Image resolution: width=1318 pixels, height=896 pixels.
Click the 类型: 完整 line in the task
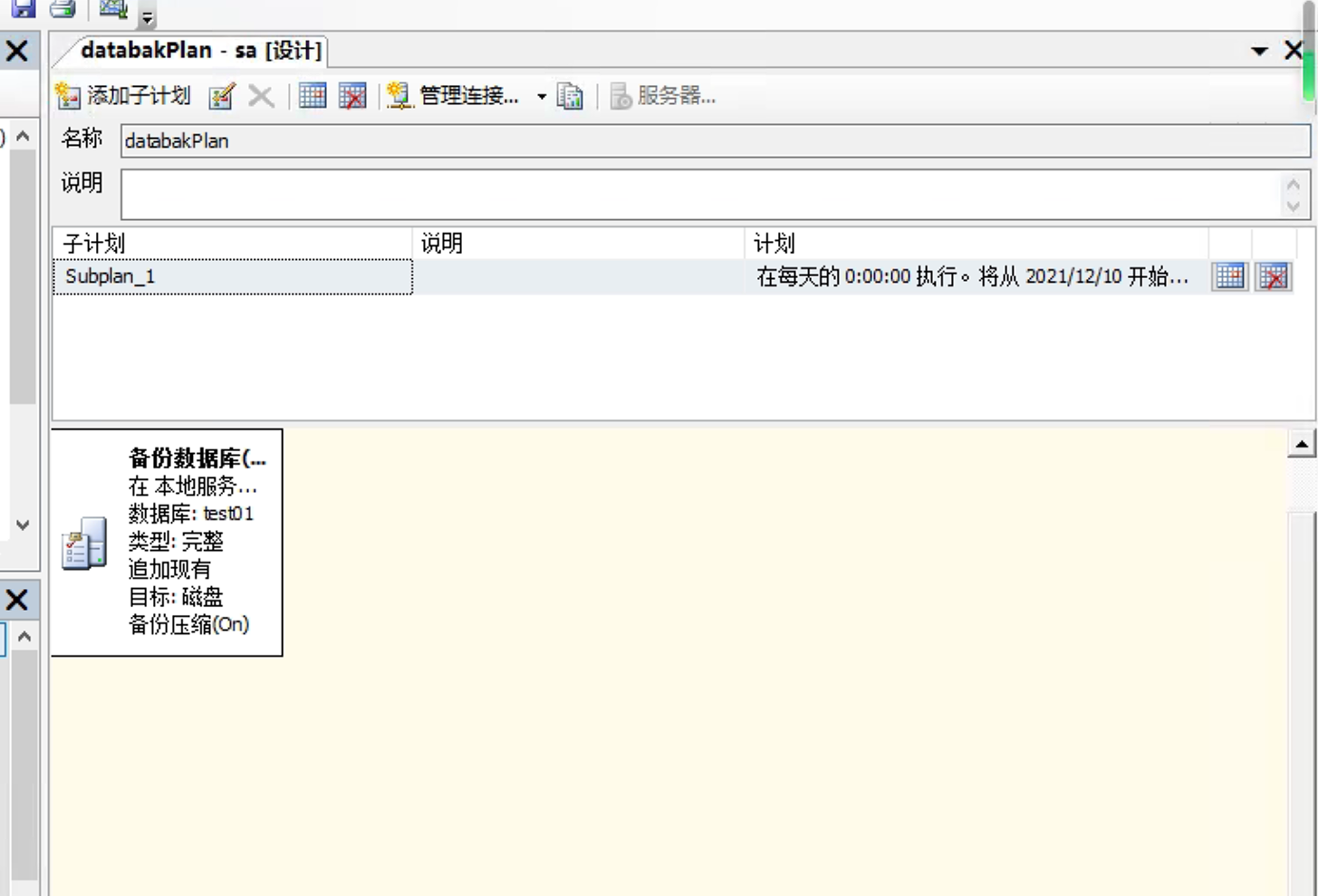pos(176,542)
